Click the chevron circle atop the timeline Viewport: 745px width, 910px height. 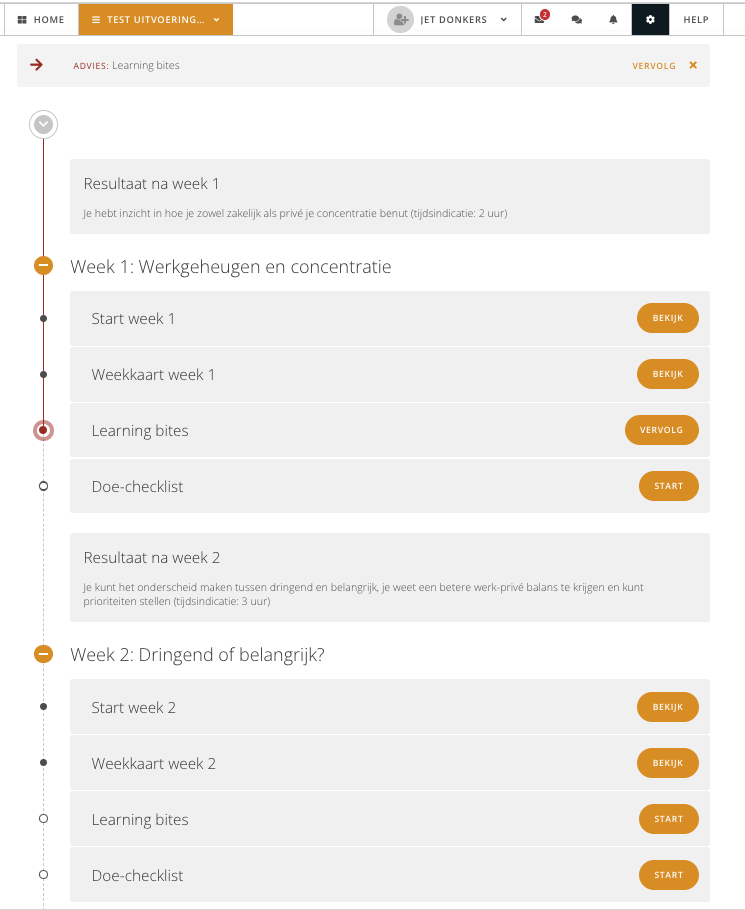coord(43,124)
